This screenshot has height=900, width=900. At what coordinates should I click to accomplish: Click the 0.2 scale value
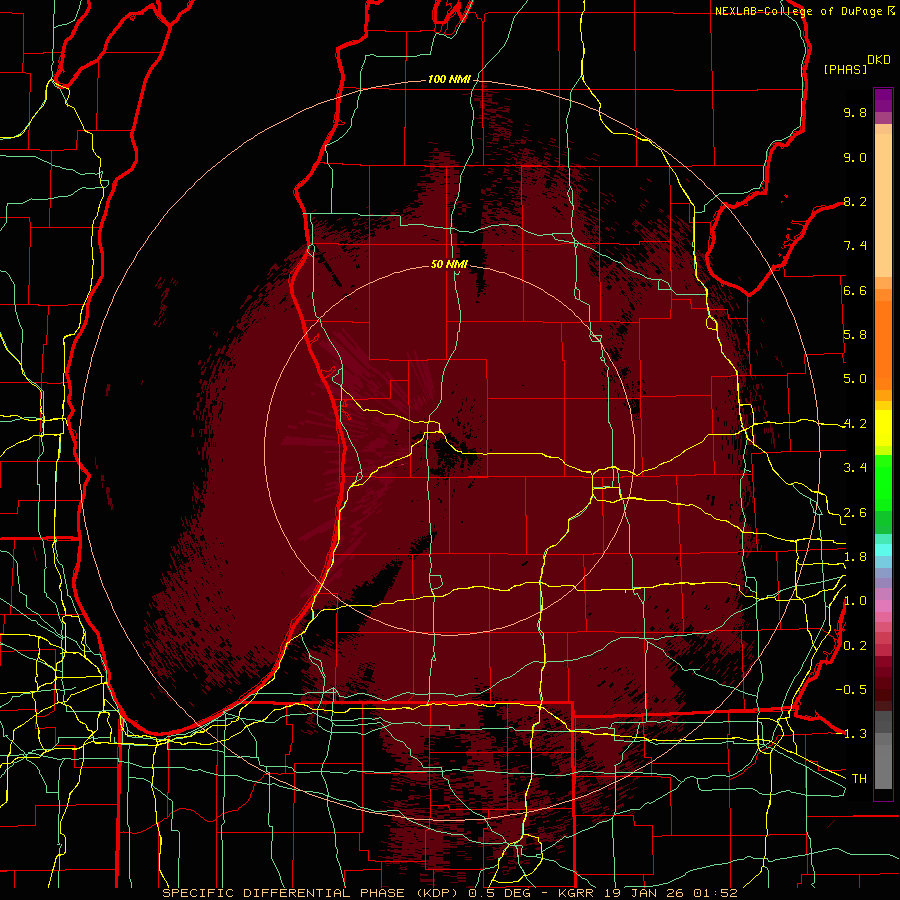coord(855,646)
